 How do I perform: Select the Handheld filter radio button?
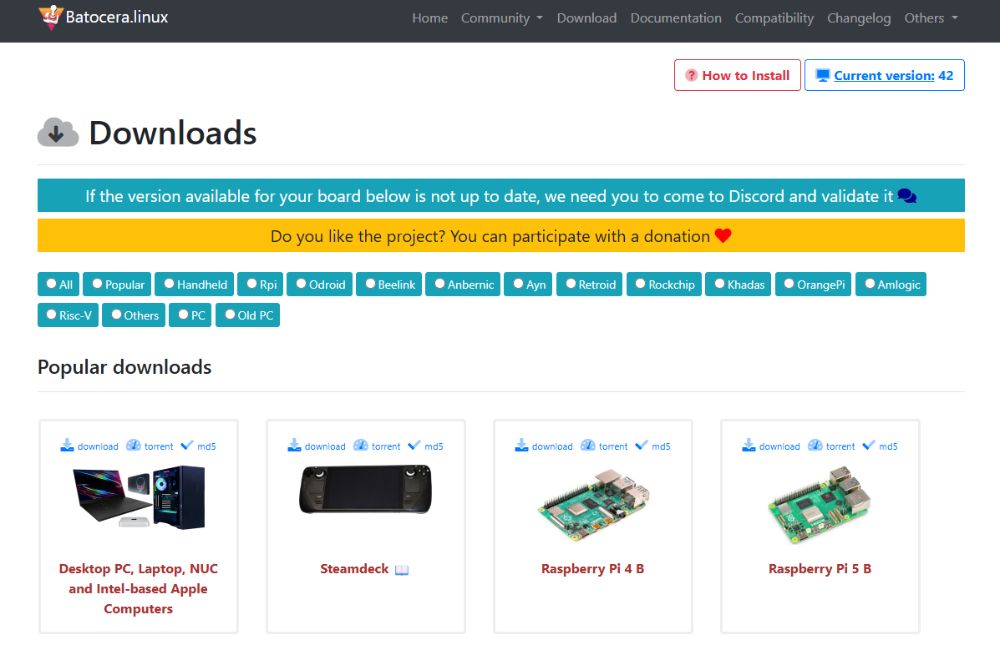tap(169, 284)
